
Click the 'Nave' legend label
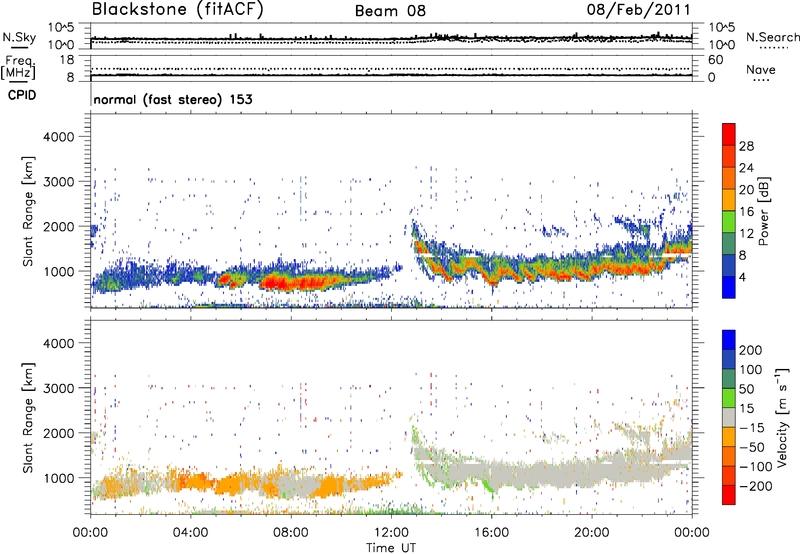(x=761, y=69)
